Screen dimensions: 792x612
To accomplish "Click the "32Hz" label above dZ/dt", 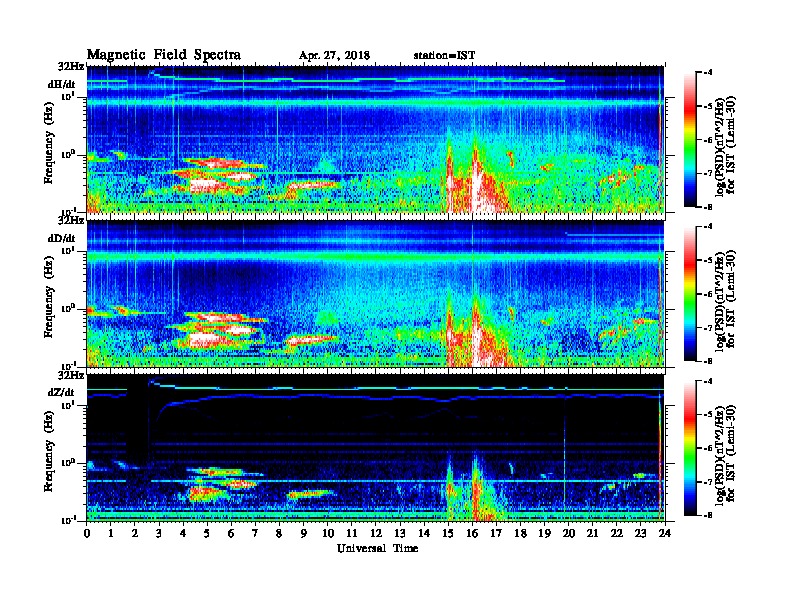I will point(71,375).
